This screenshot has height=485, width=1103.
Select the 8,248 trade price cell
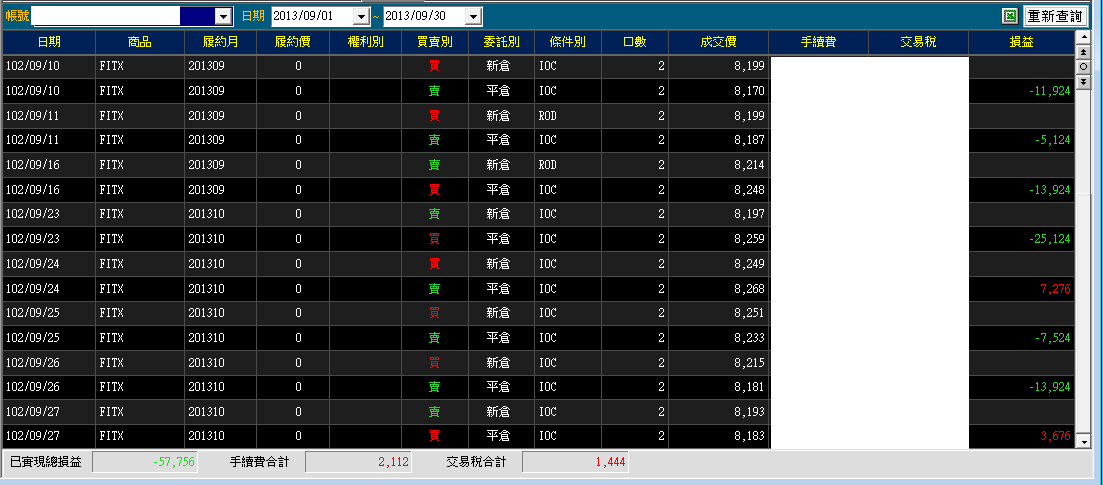click(x=719, y=190)
